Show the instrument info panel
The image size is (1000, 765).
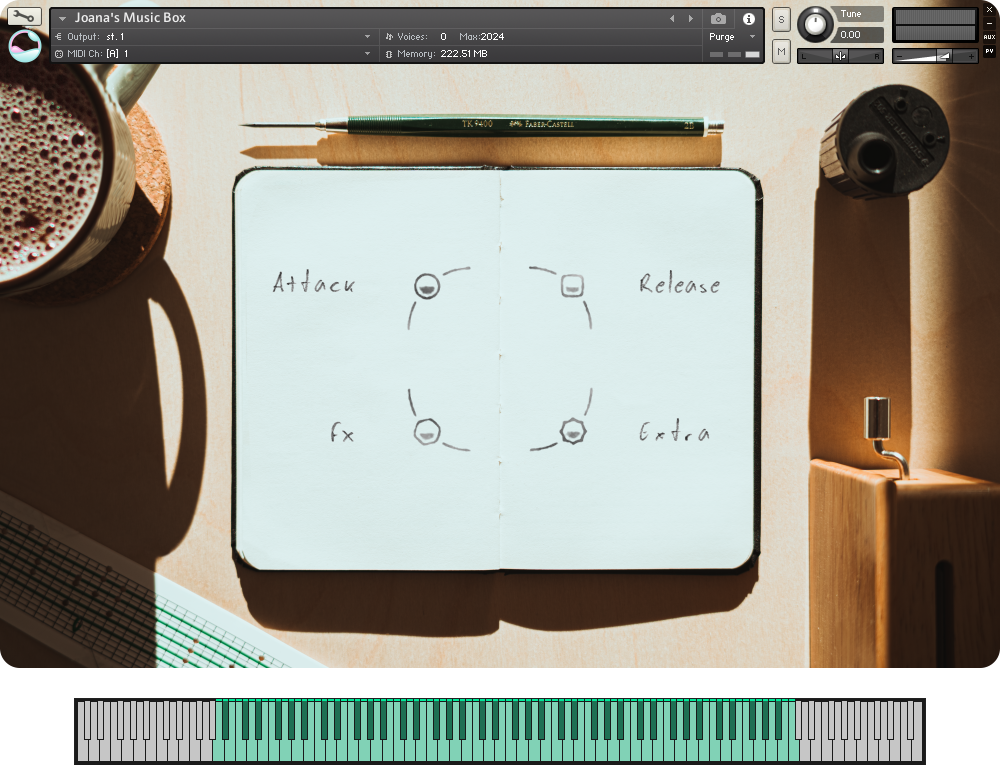tap(749, 19)
